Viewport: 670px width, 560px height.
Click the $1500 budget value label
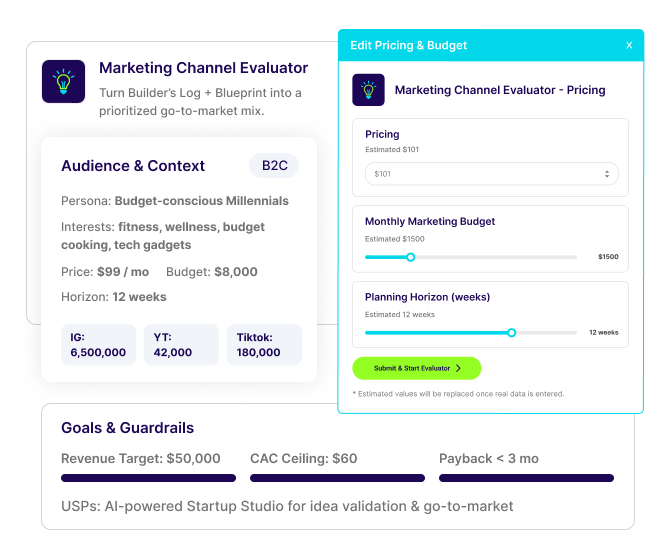(608, 257)
